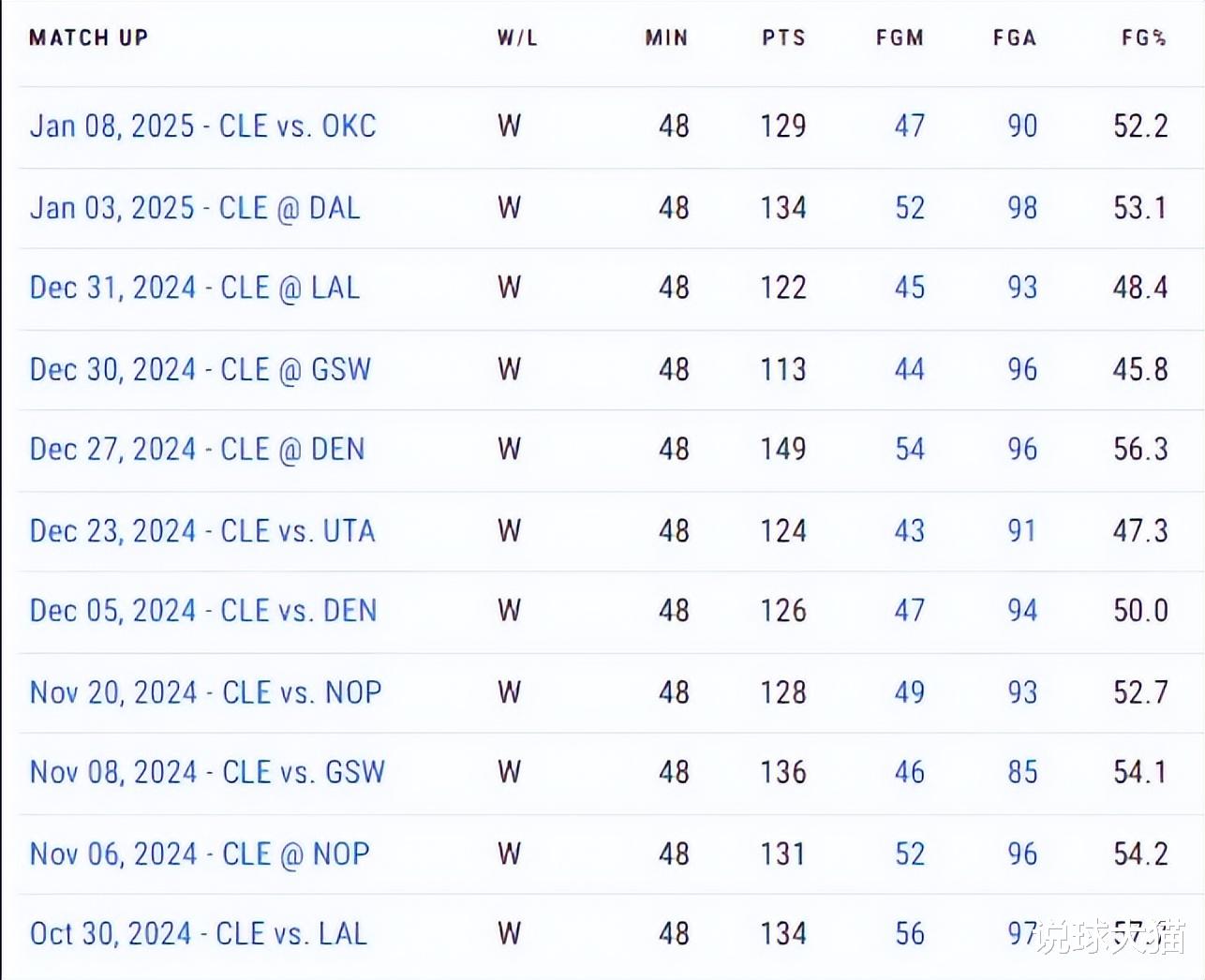Open the FGM value 54 in the Dec 27 row

point(909,450)
